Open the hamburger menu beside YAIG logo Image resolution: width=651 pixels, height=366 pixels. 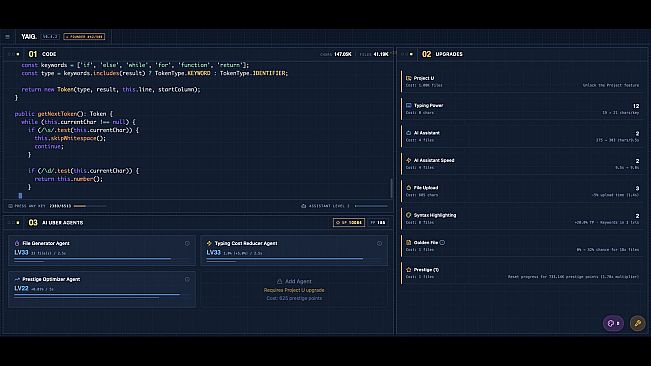click(7, 37)
